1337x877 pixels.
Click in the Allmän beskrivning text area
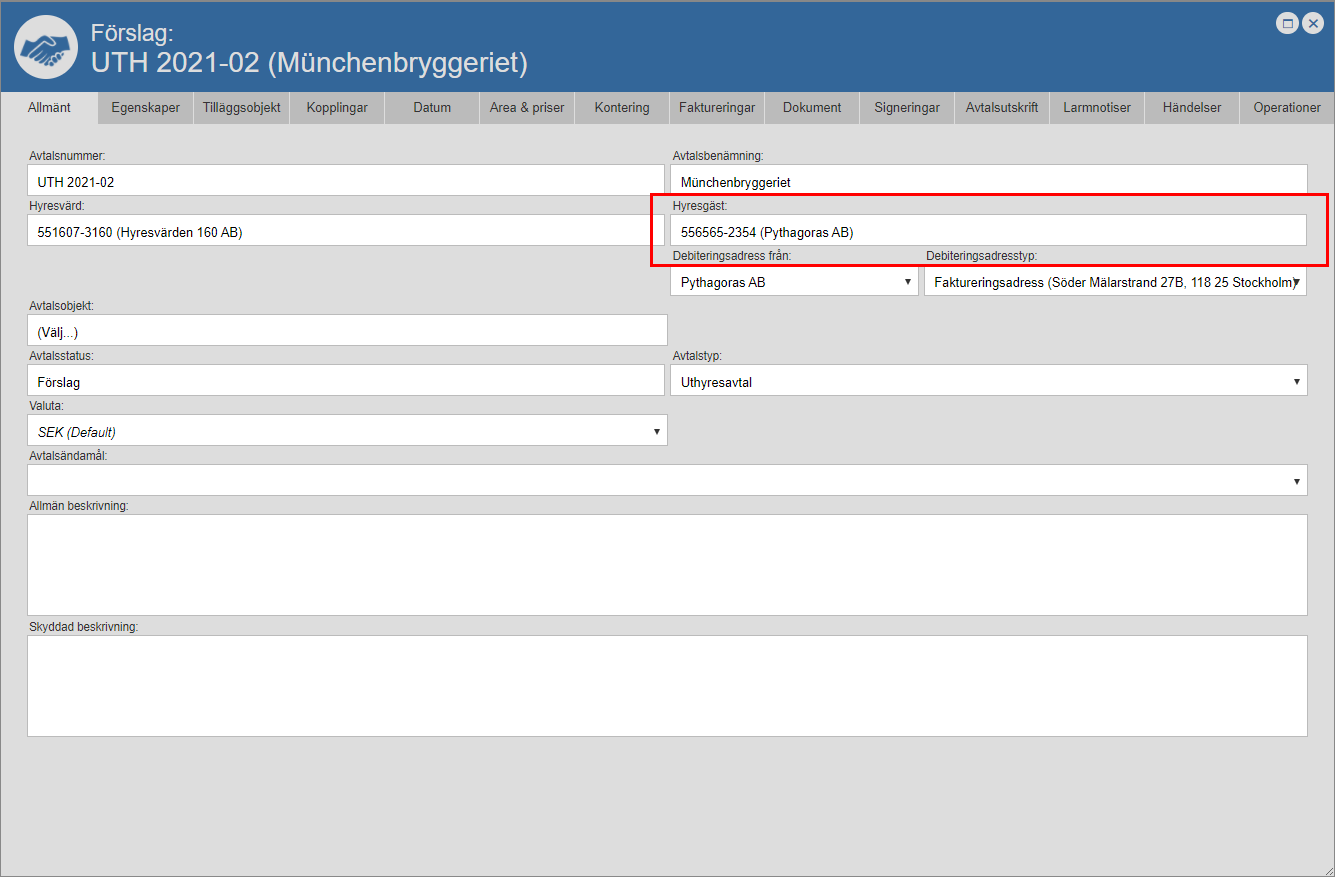667,565
